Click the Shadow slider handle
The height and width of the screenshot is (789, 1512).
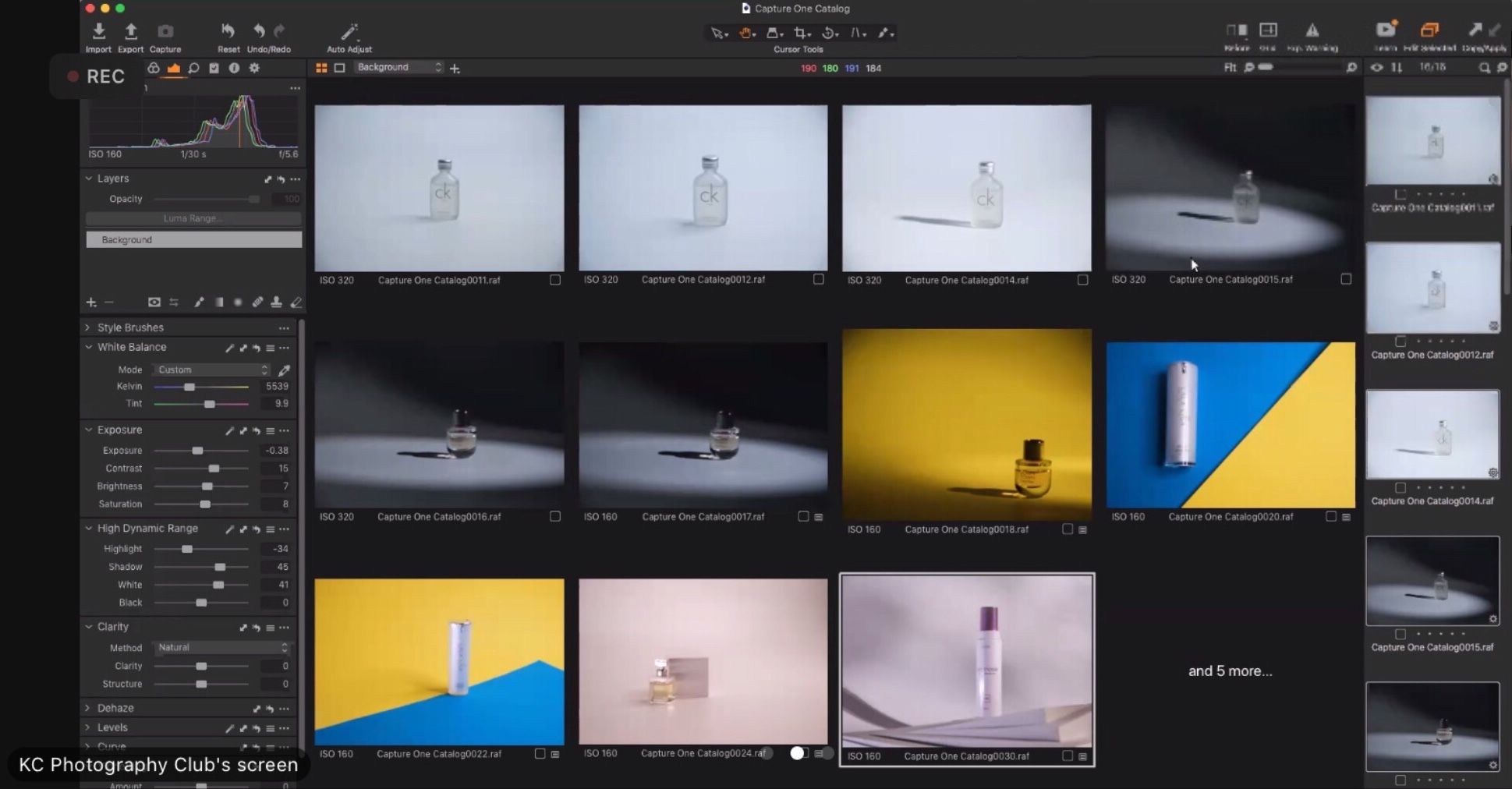click(x=220, y=567)
